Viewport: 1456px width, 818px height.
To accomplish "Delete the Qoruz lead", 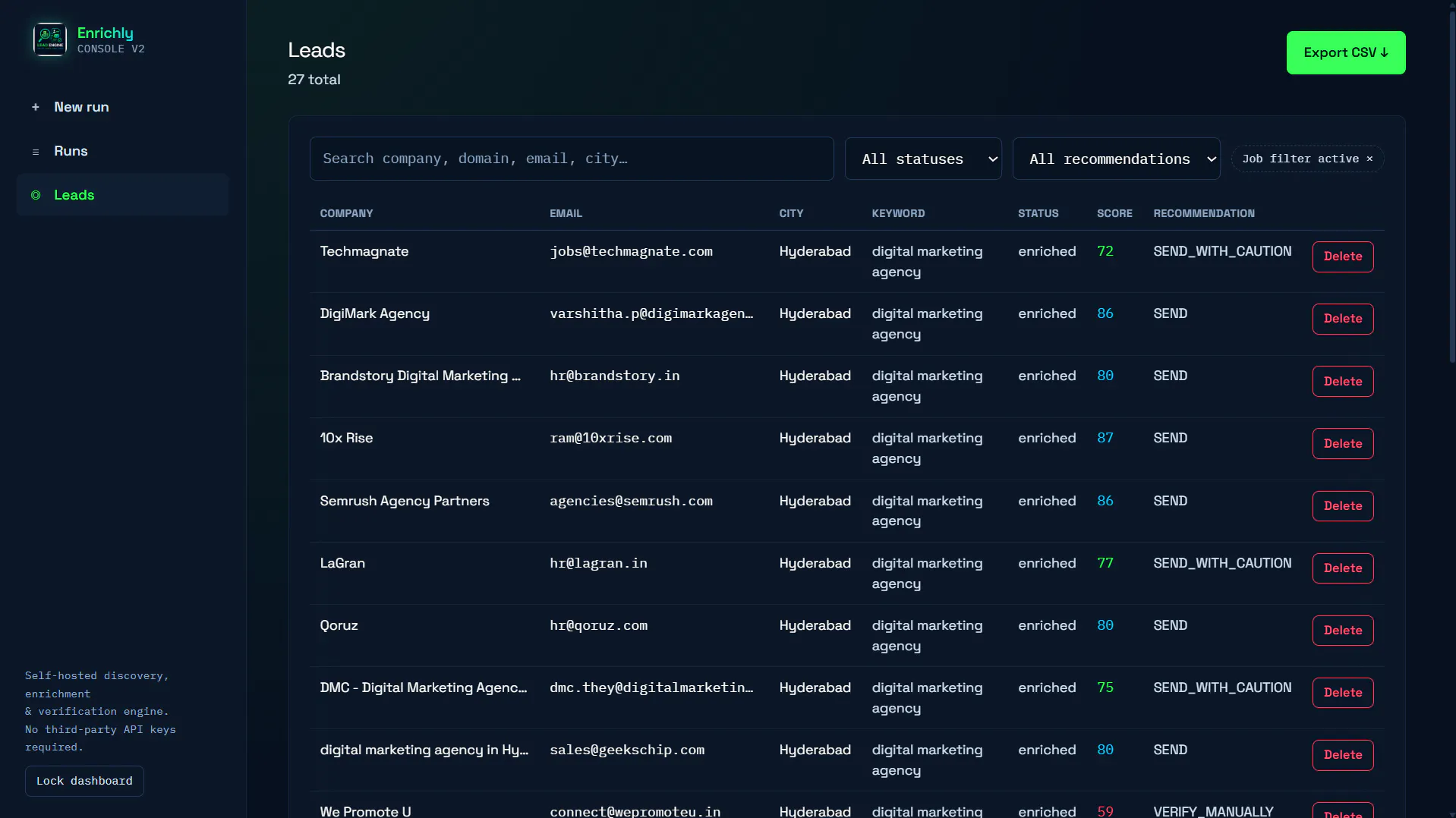I will (1342, 630).
